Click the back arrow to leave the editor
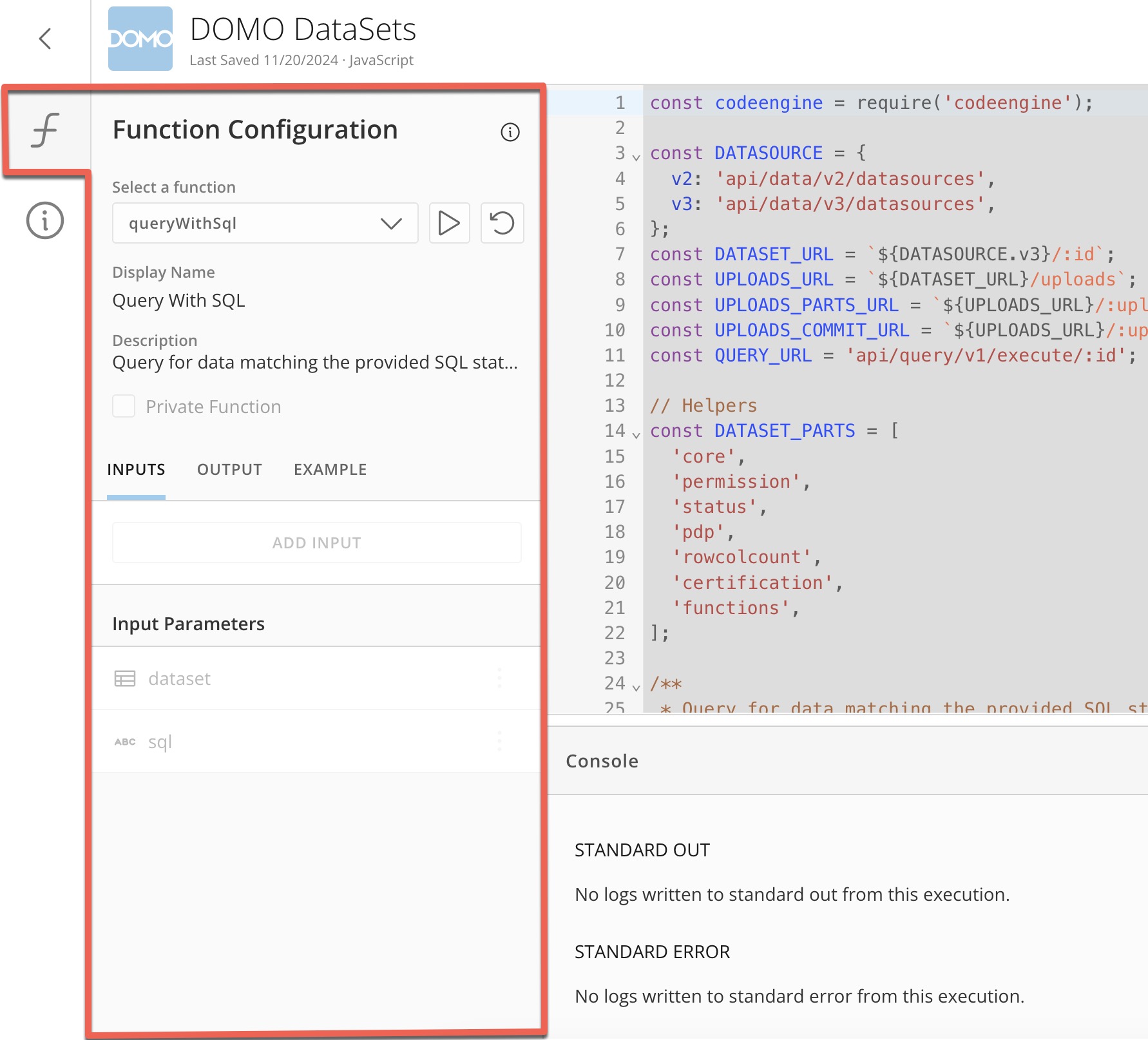 44,38
